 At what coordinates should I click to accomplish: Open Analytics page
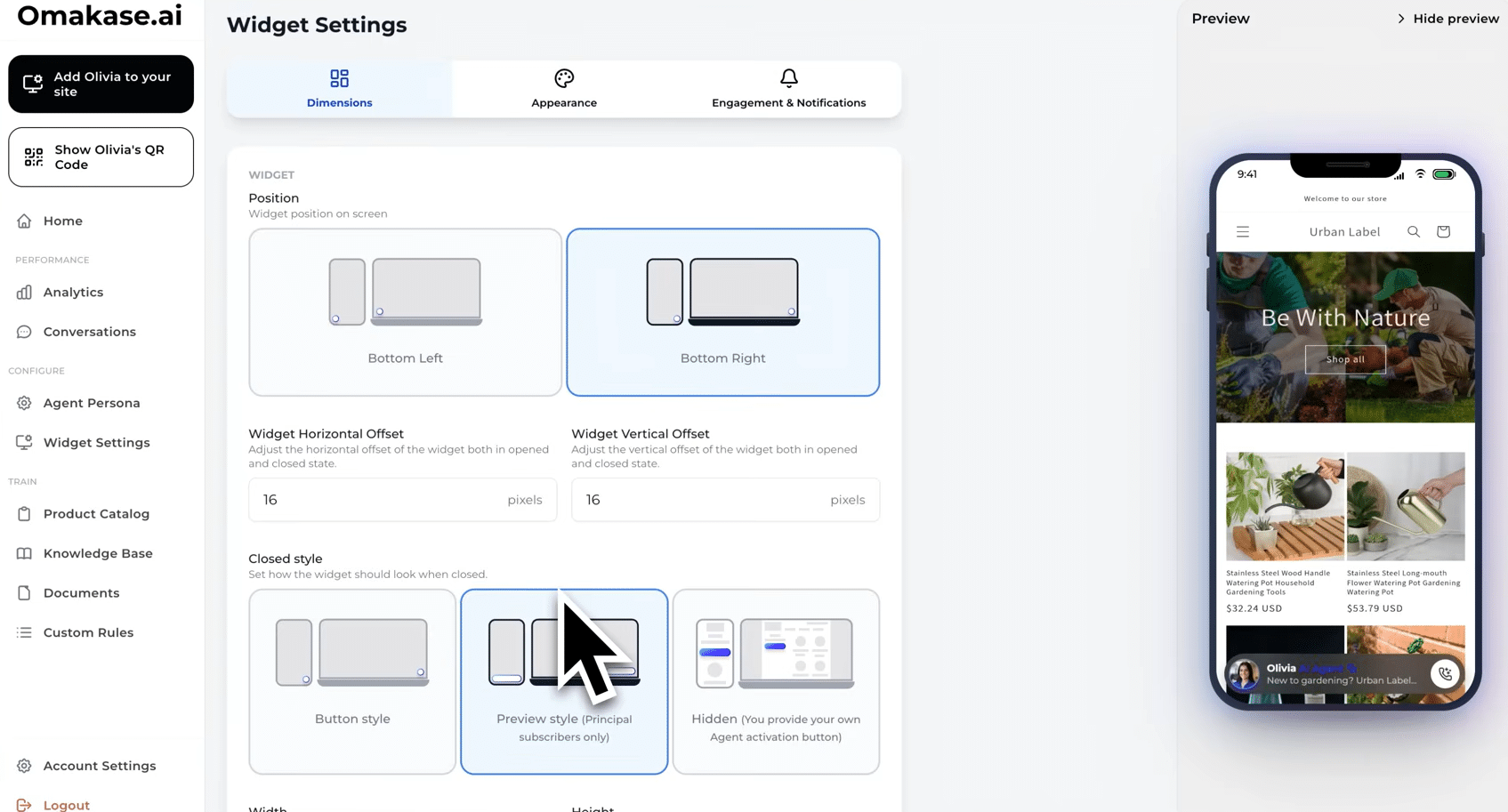73,292
